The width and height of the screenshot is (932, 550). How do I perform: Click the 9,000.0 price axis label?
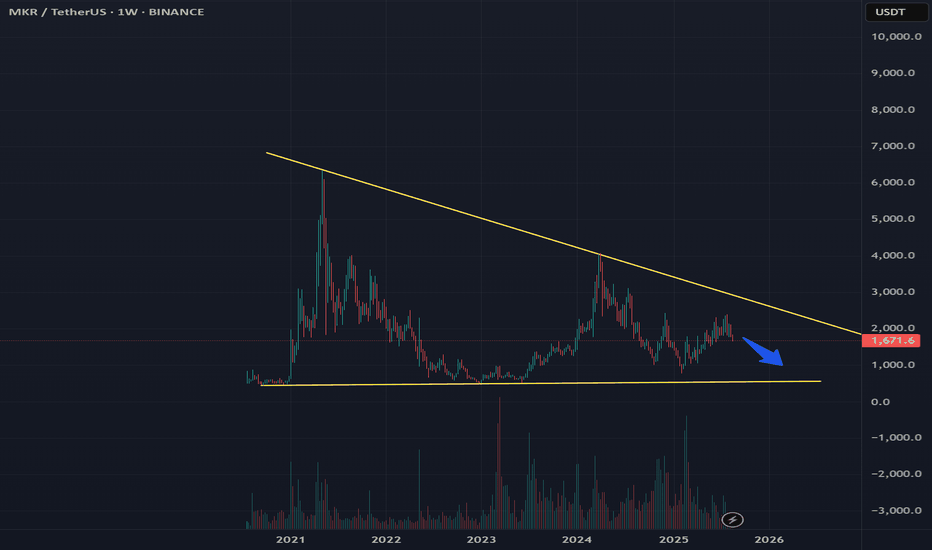pos(893,73)
